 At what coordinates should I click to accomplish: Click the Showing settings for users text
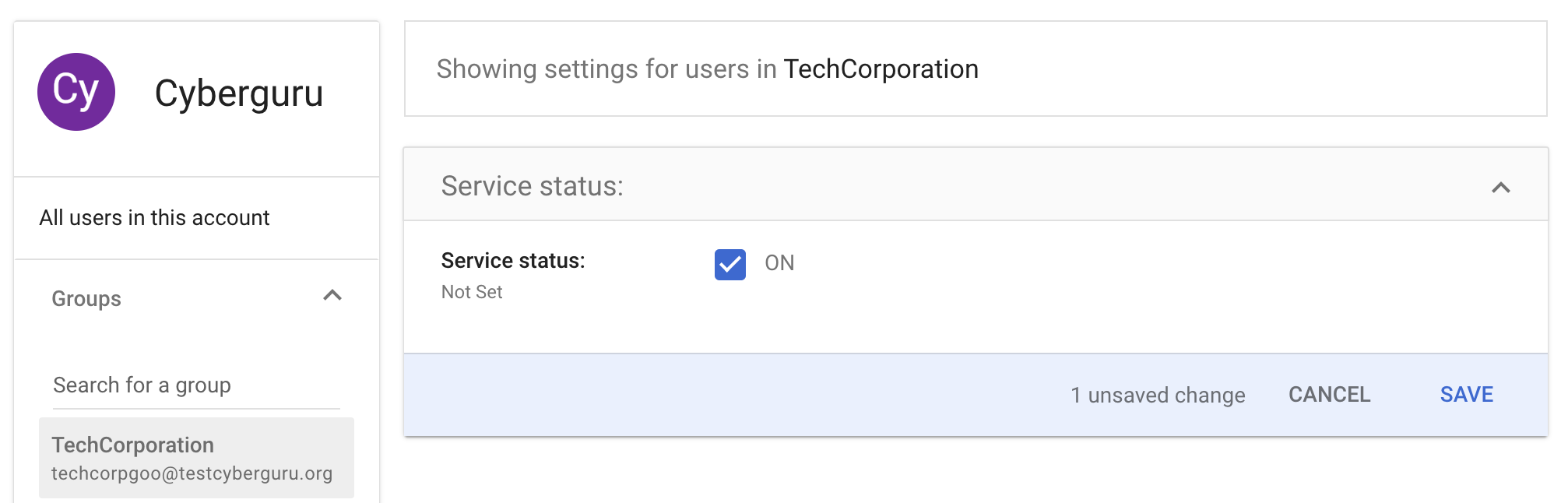606,69
